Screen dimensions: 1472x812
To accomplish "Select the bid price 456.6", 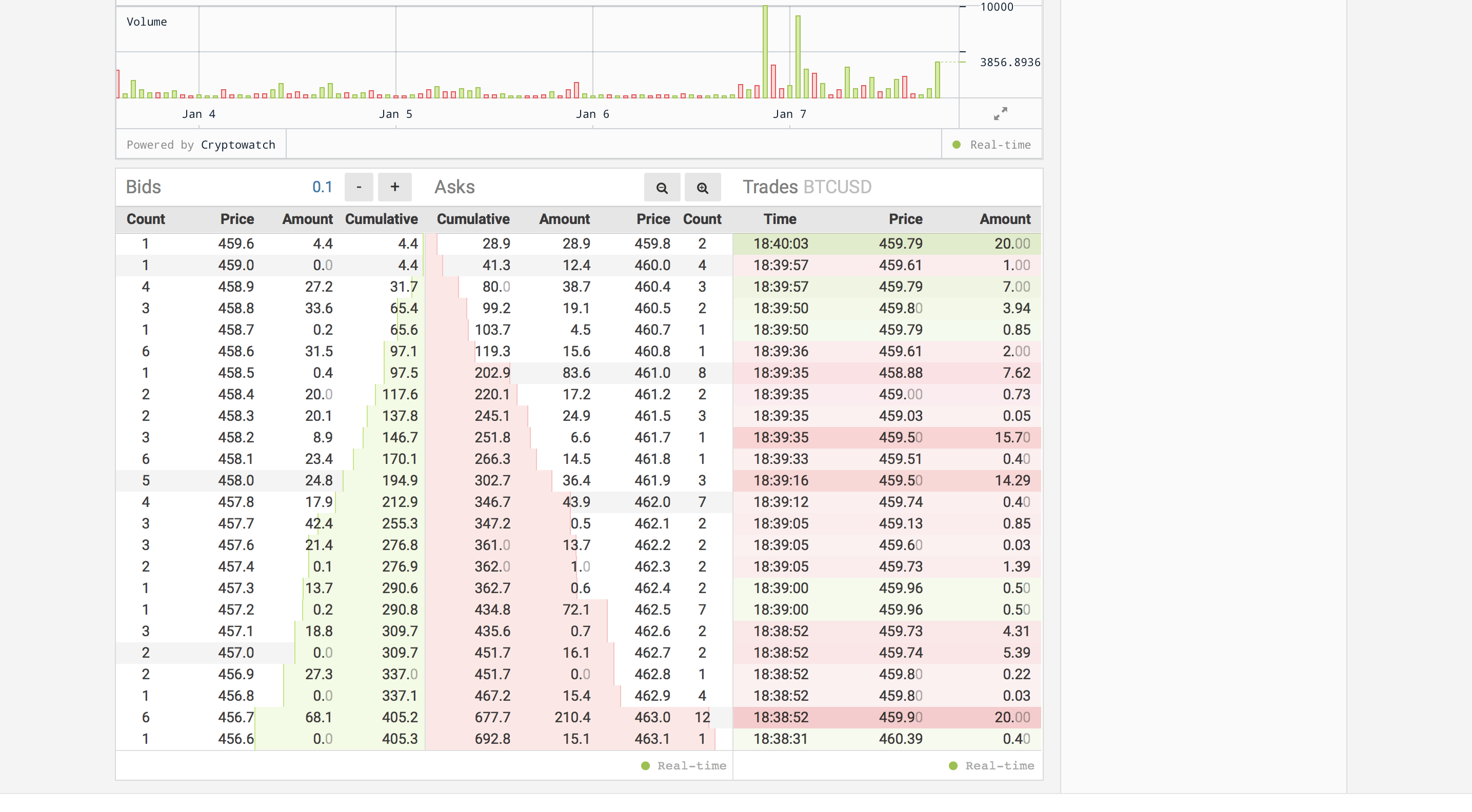I will 236,739.
